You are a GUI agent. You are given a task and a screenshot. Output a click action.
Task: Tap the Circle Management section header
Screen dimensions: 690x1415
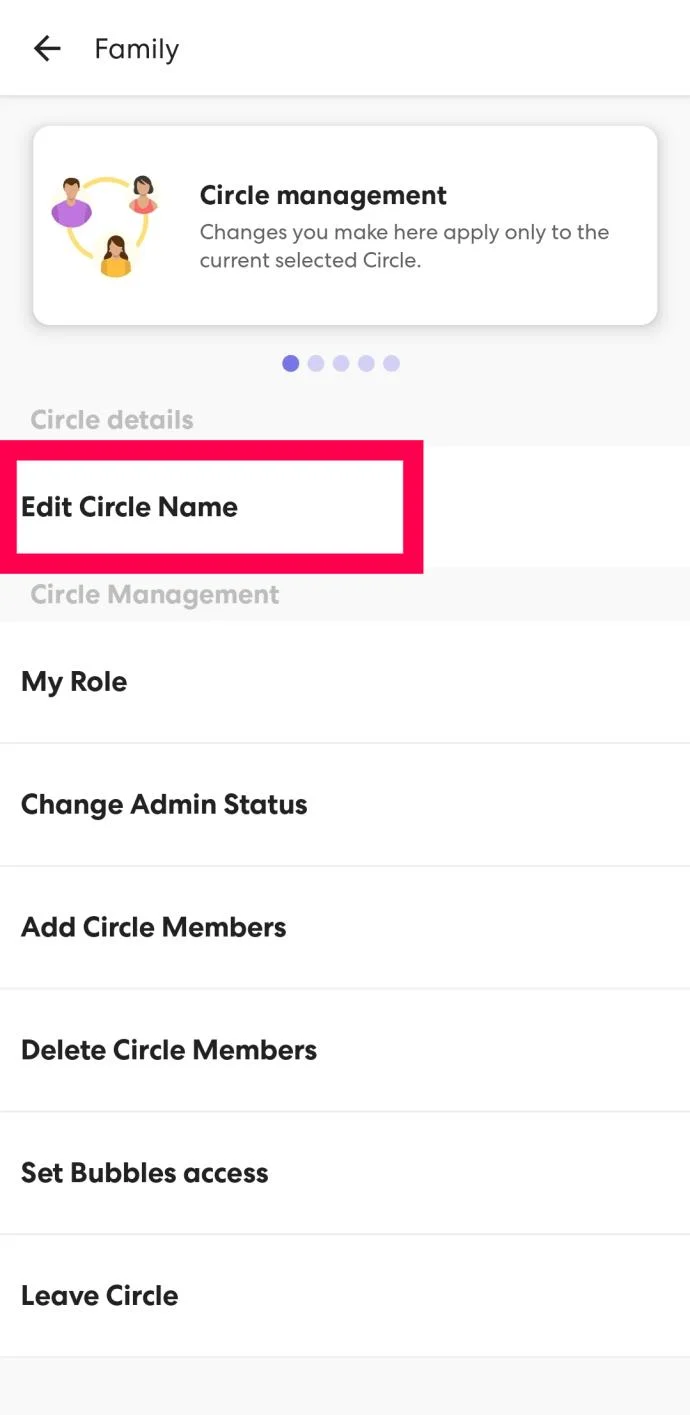[x=154, y=594]
